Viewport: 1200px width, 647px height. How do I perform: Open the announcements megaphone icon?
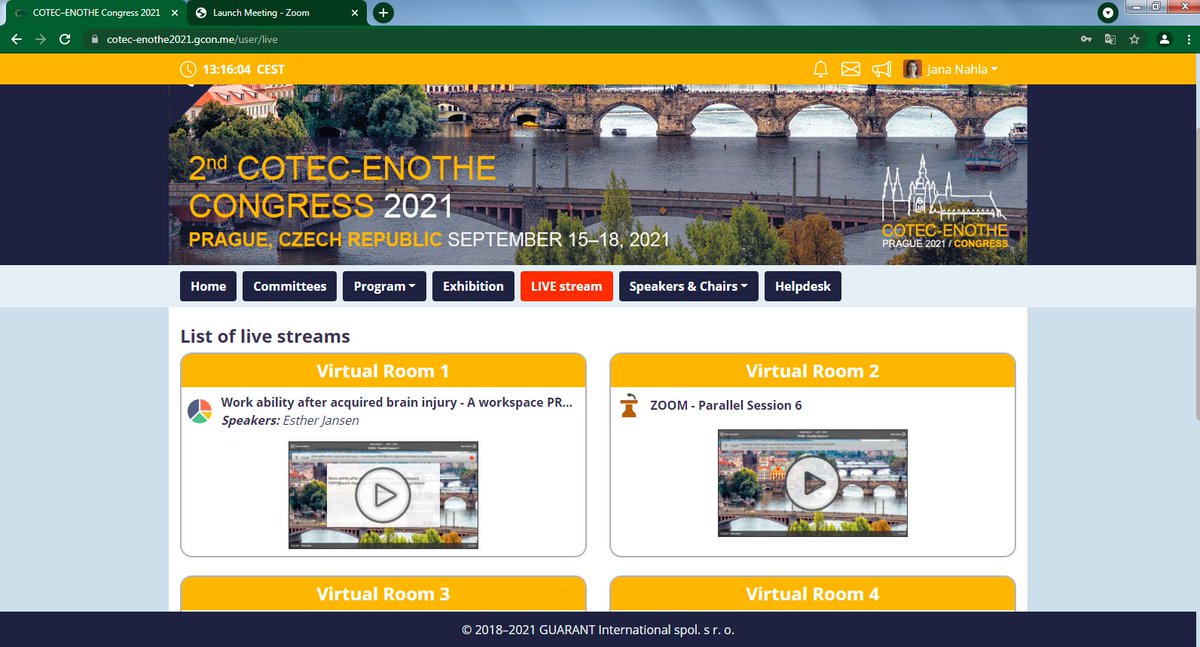coord(881,69)
